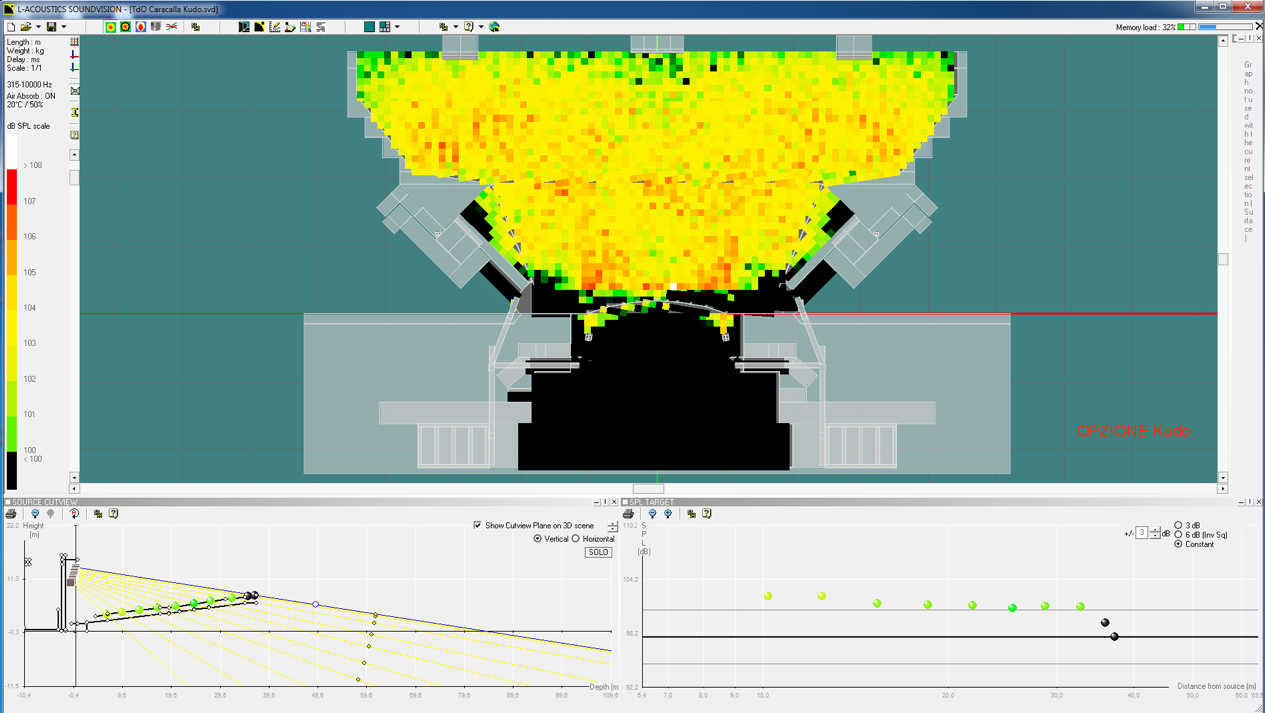Viewport: 1265px width, 713px height.
Task: Click the +/- dB tolerance stepper arrows
Action: 1155,533
